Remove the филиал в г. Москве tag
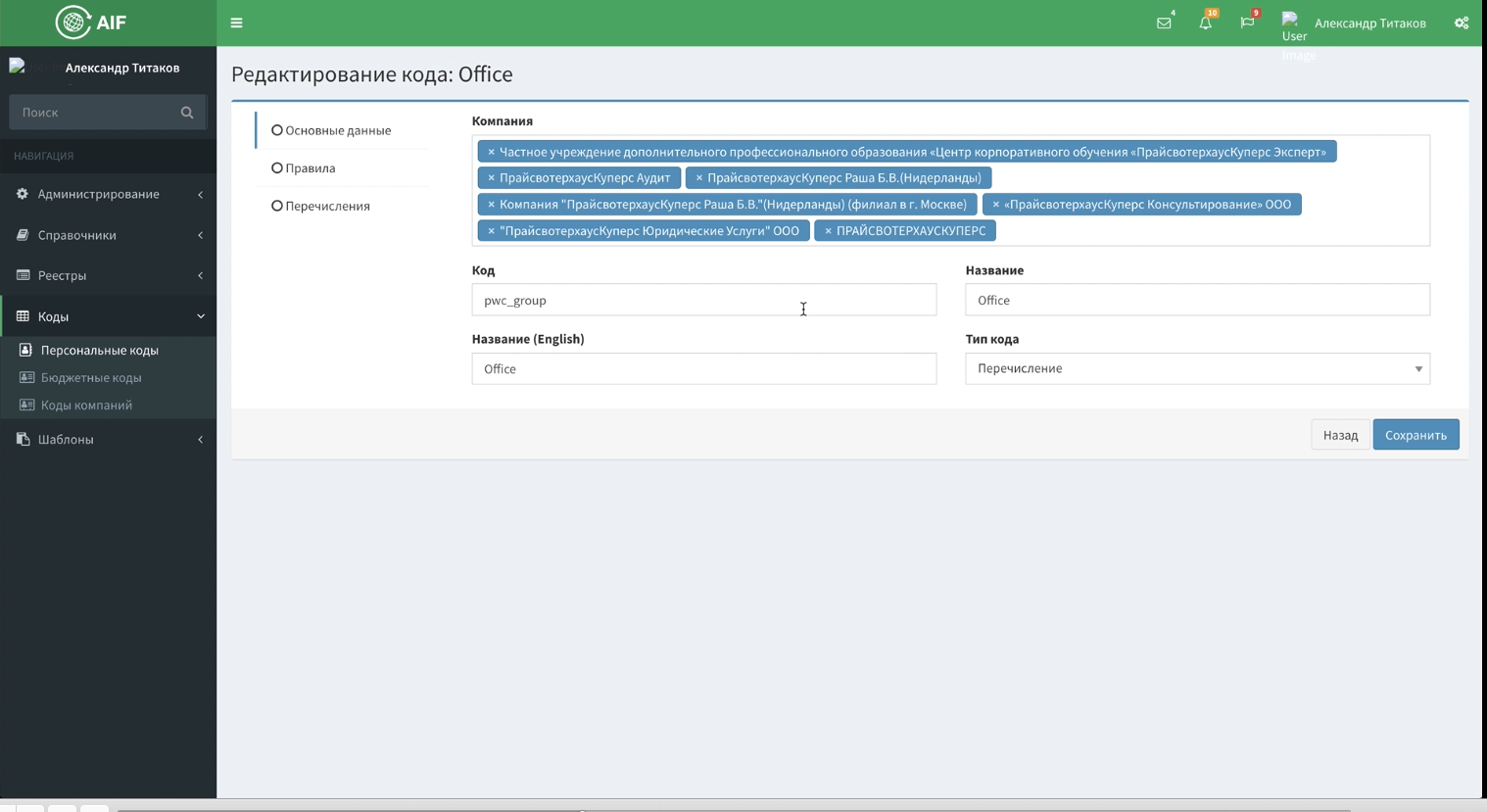The image size is (1487, 812). (x=491, y=205)
